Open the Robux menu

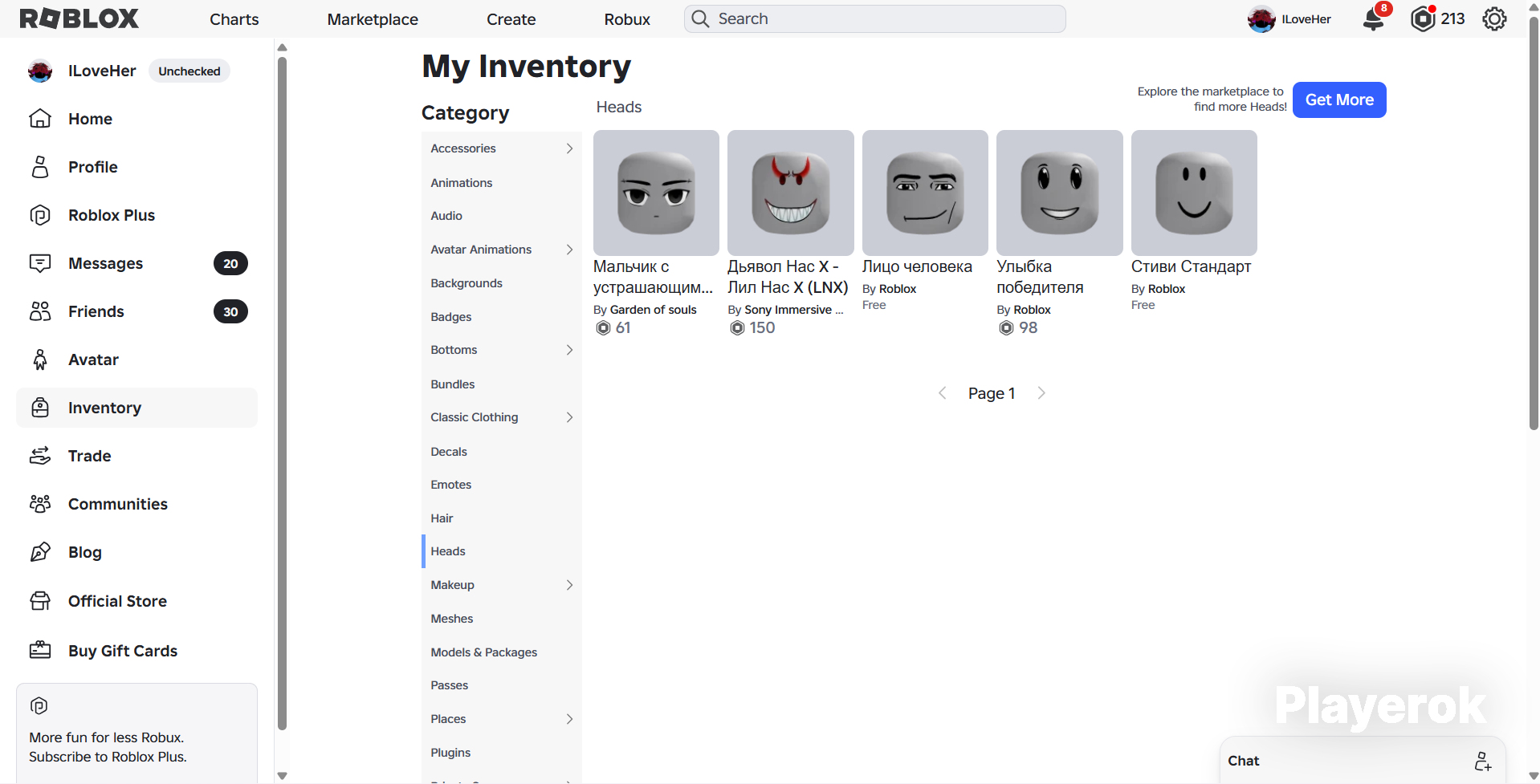click(627, 19)
